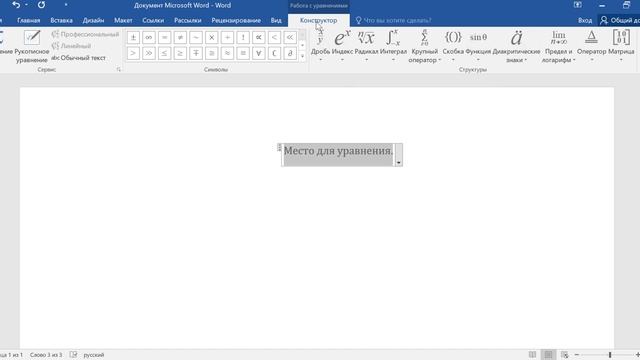Image resolution: width=640 pixels, height=360 pixels.
Task: Insert the minus-plus symbol
Action: 196,53
